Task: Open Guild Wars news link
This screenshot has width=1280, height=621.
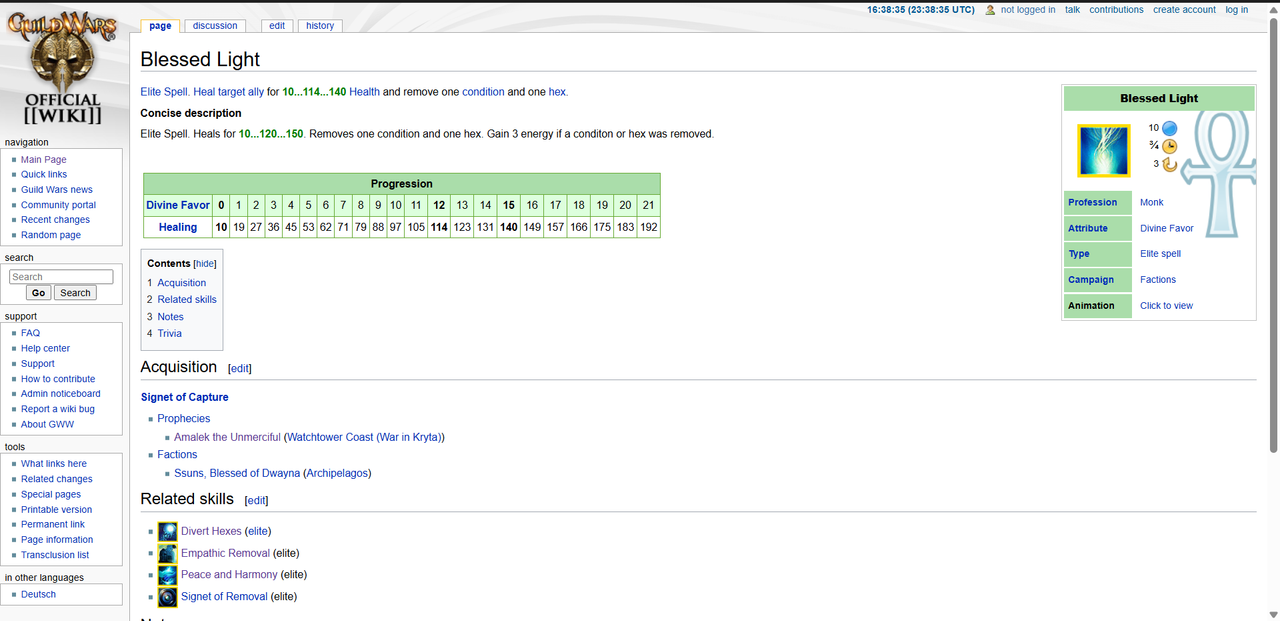Action: point(57,190)
